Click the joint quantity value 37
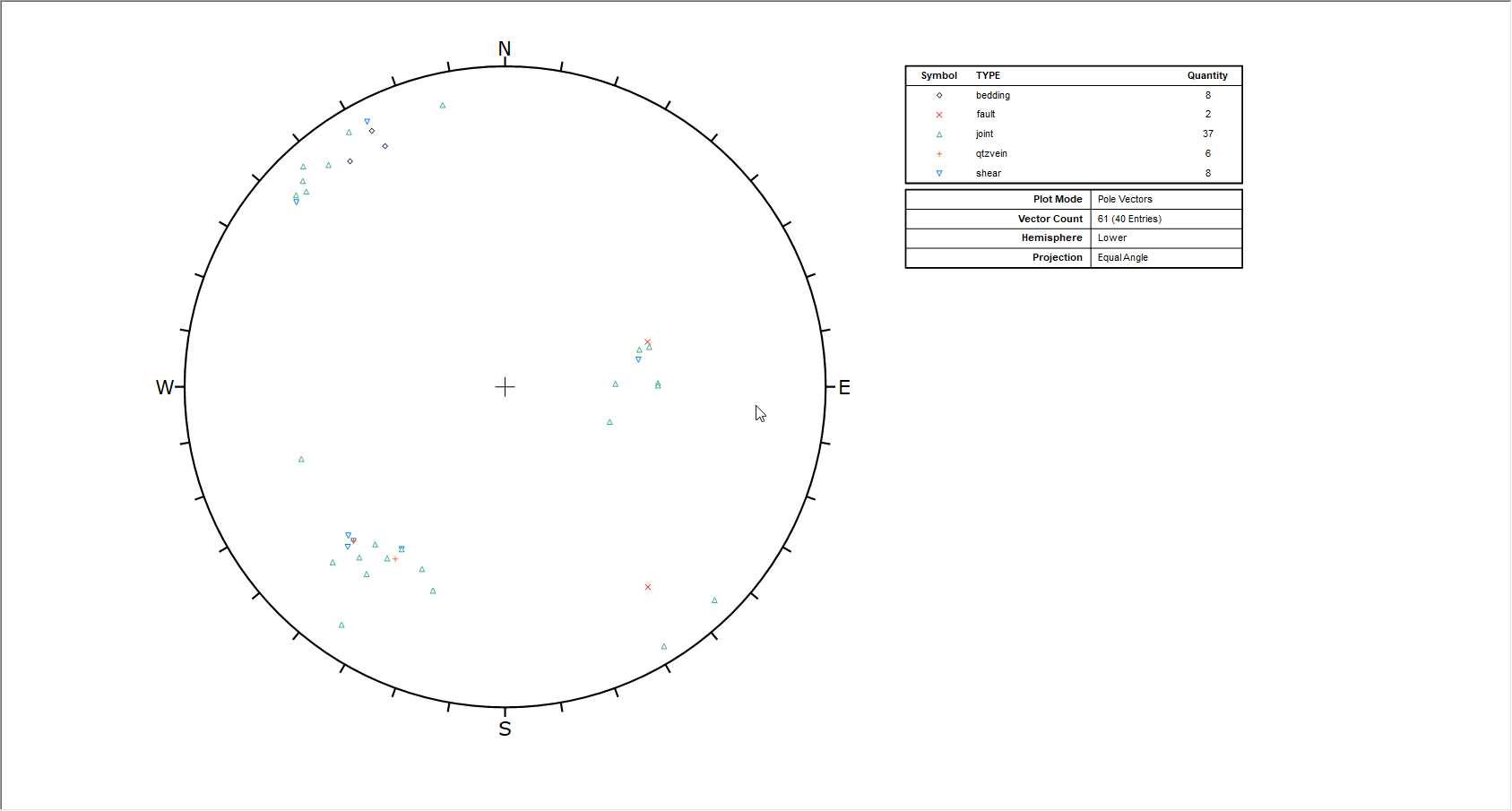 click(x=1208, y=134)
